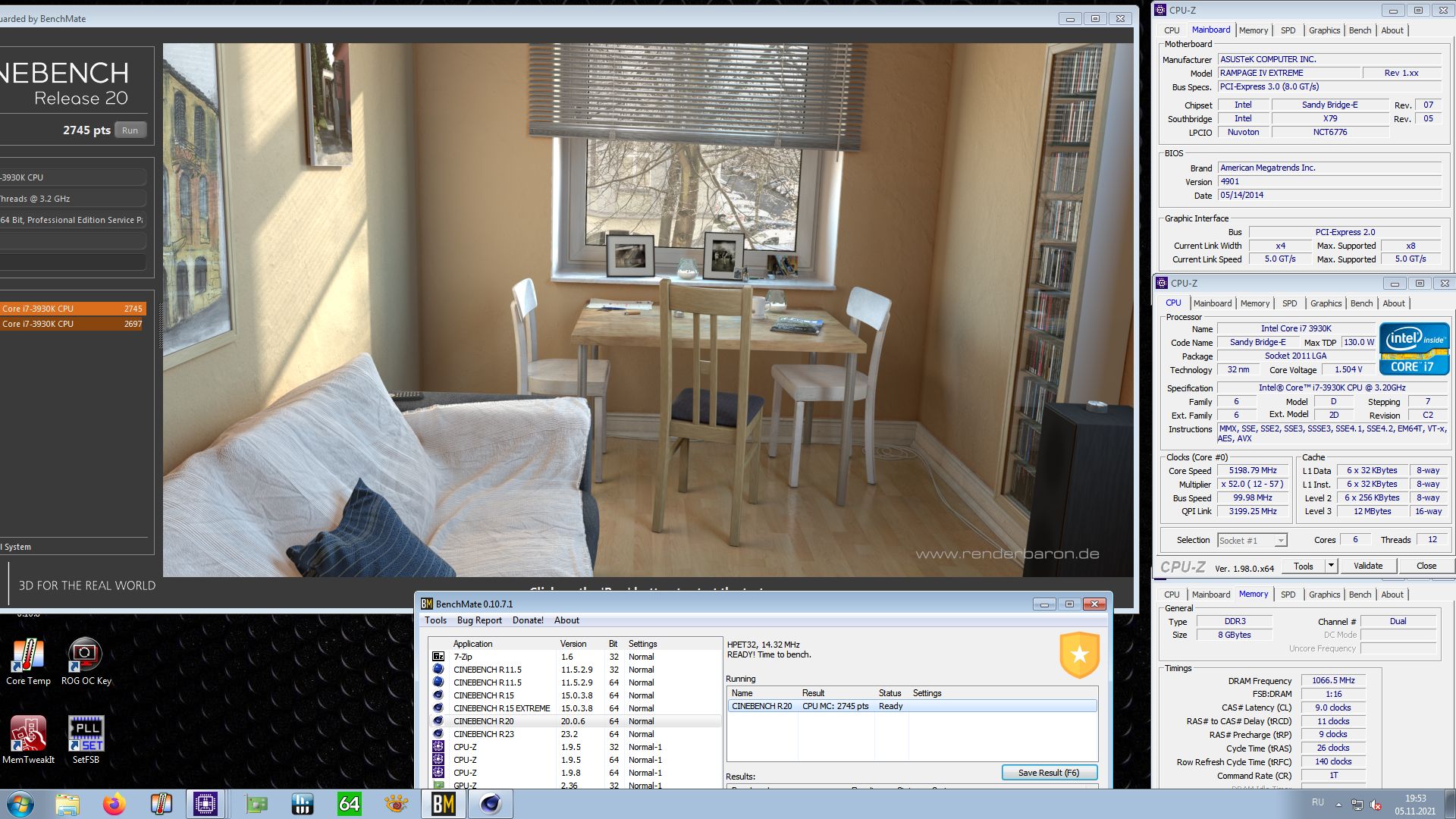
Task: Open XnView eye taskbar icon
Action: (x=396, y=804)
